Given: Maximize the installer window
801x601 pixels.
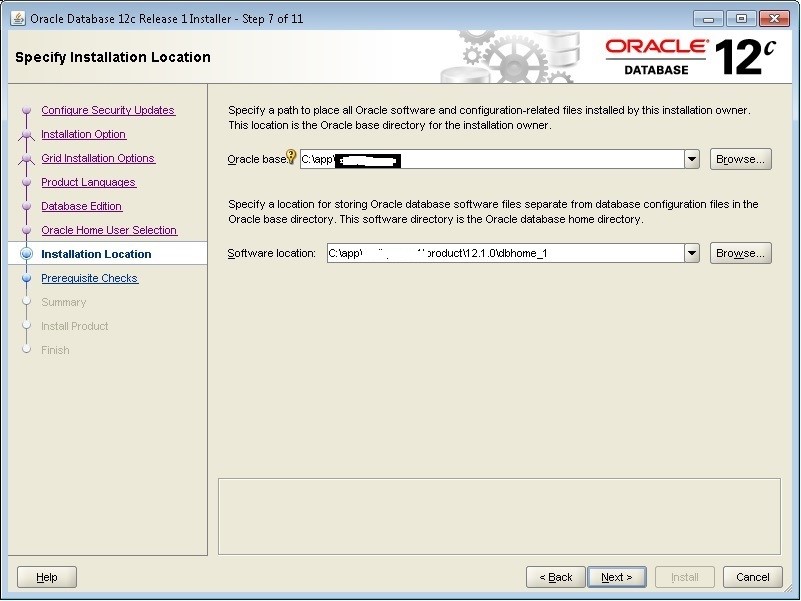Looking at the screenshot, I should point(741,19).
